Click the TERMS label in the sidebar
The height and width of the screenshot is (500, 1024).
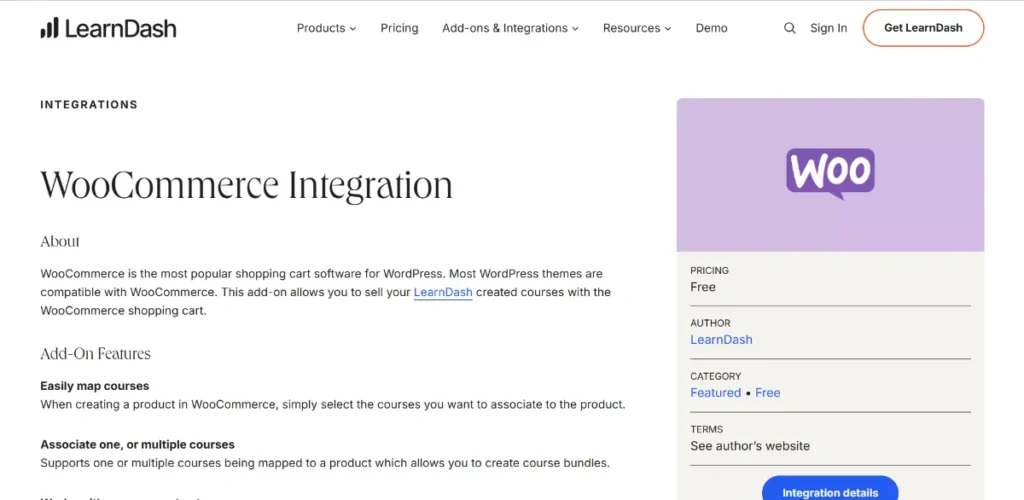coord(707,430)
